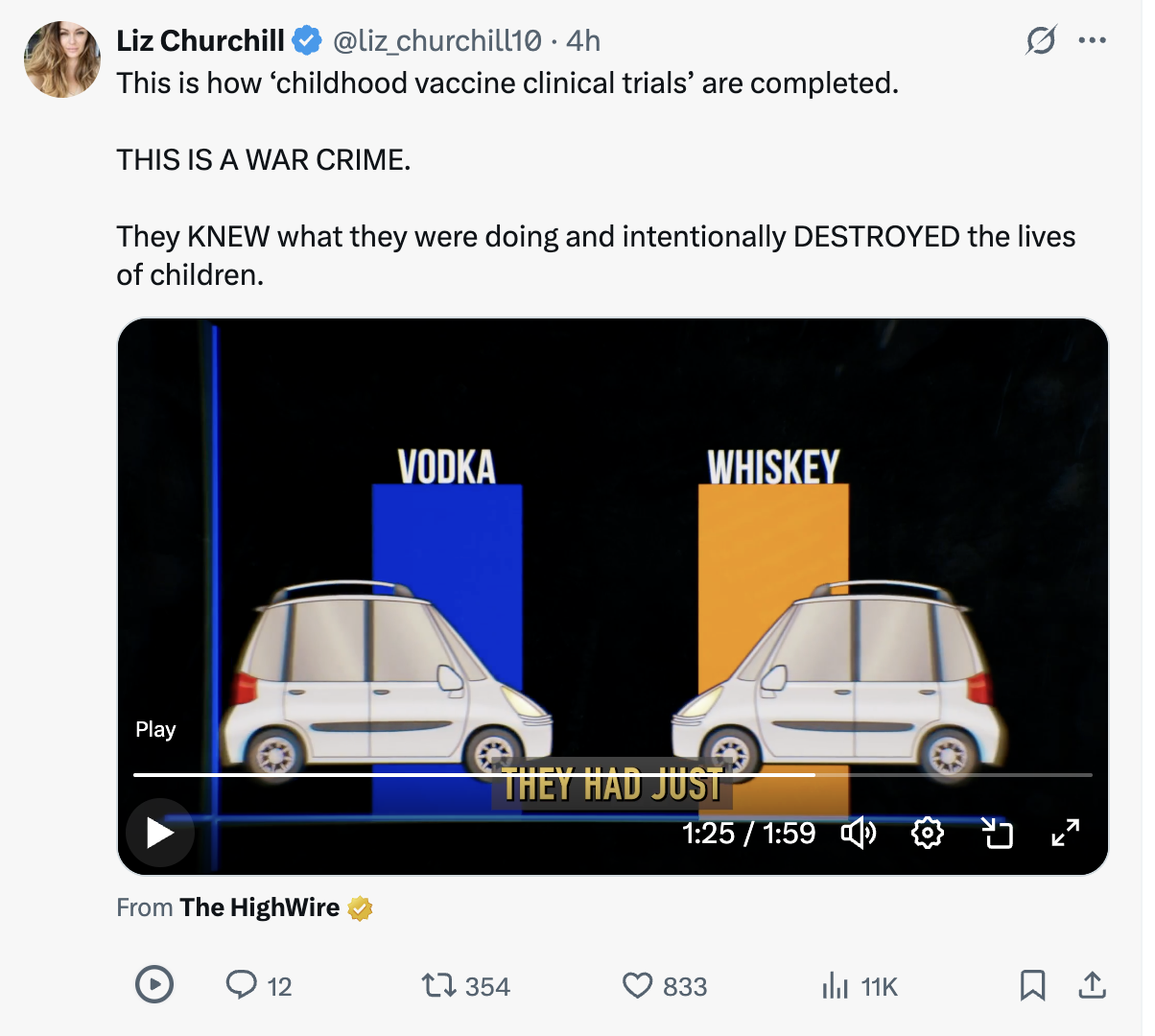Play the embedded video
The width and height of the screenshot is (1155, 1036).
point(160,832)
